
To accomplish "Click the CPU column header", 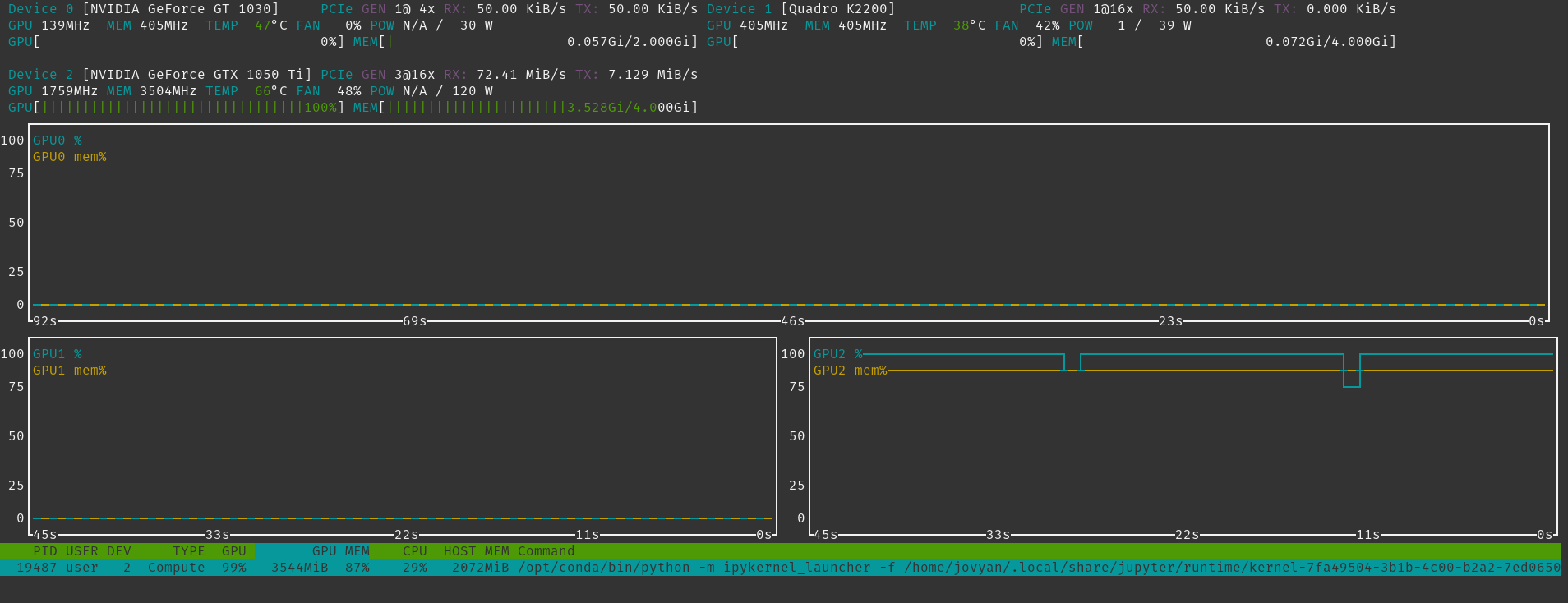I will tap(415, 551).
